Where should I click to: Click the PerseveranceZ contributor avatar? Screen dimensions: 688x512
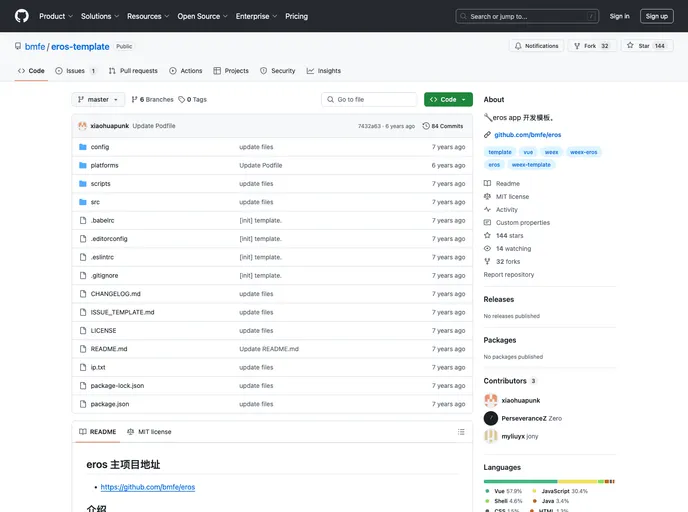(x=491, y=418)
